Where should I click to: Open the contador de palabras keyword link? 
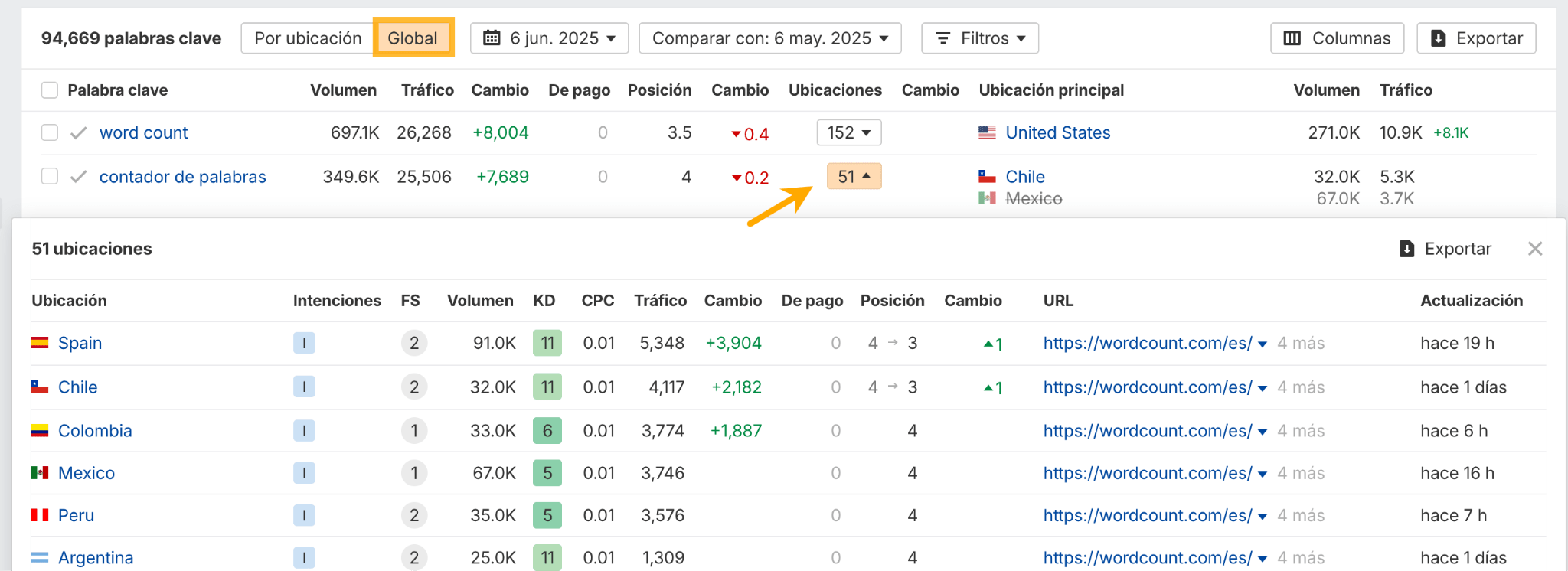(183, 177)
